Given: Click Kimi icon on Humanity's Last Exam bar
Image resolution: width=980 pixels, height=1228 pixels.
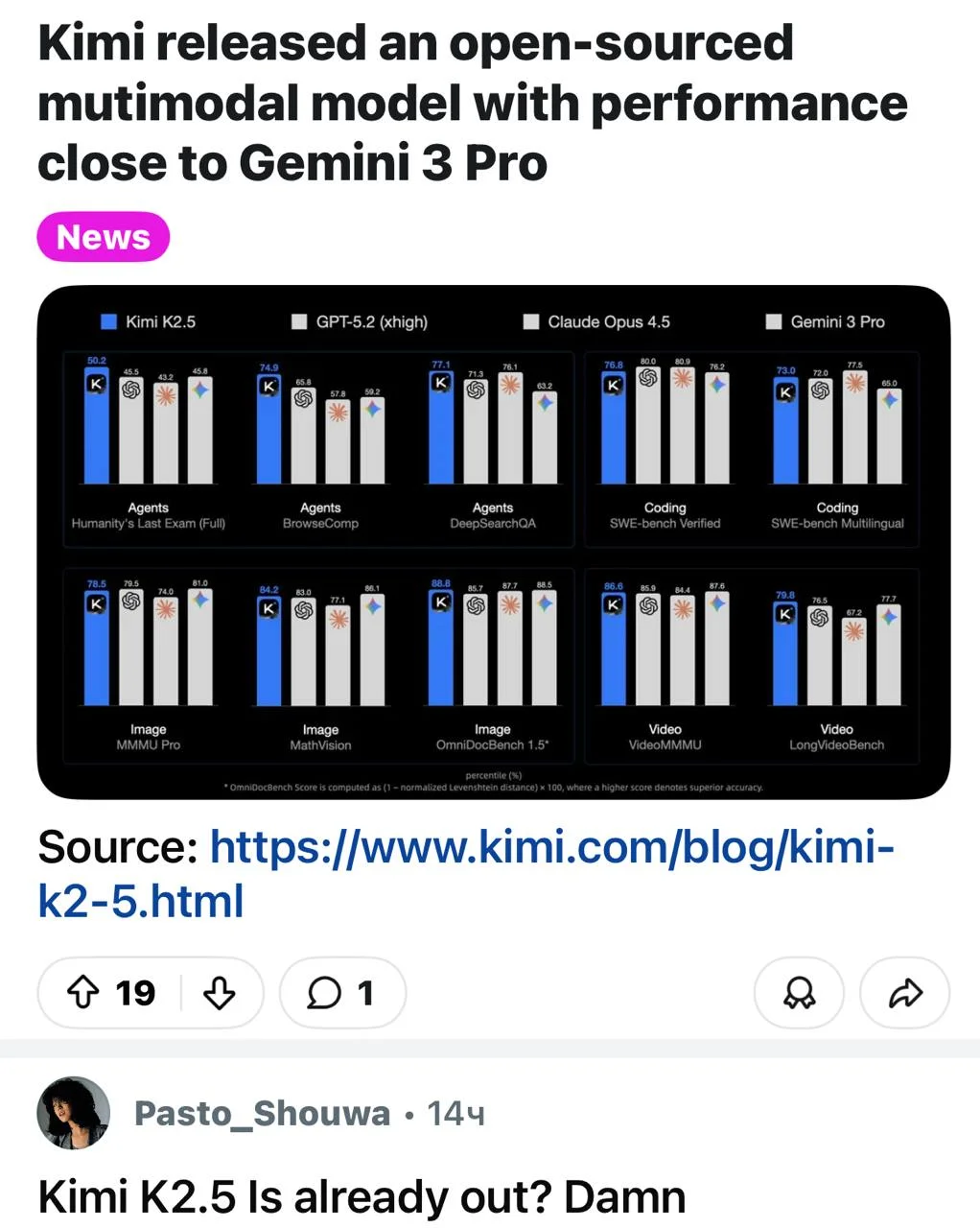Looking at the screenshot, I should tap(96, 384).
